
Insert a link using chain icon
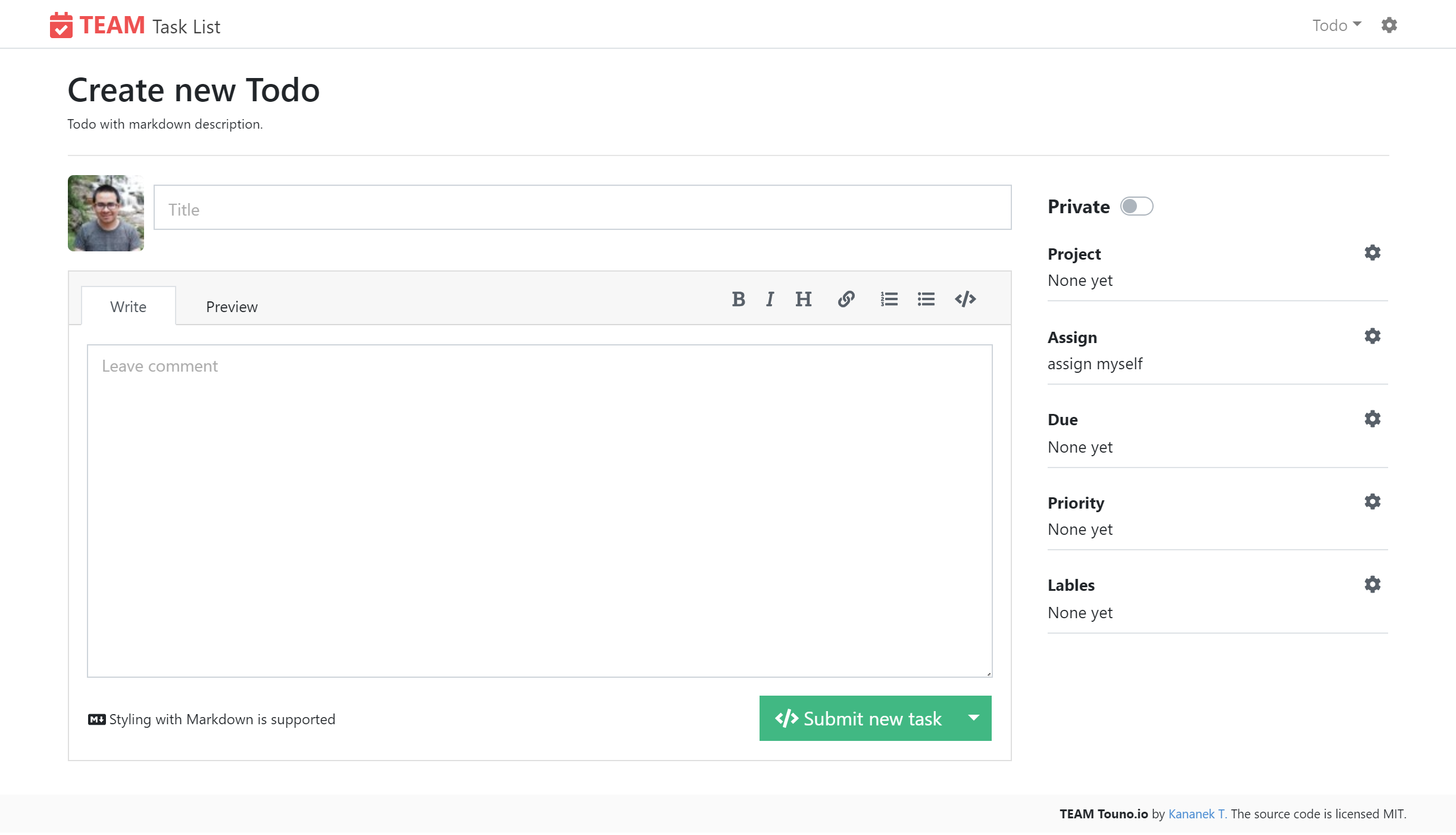pyautogui.click(x=846, y=299)
